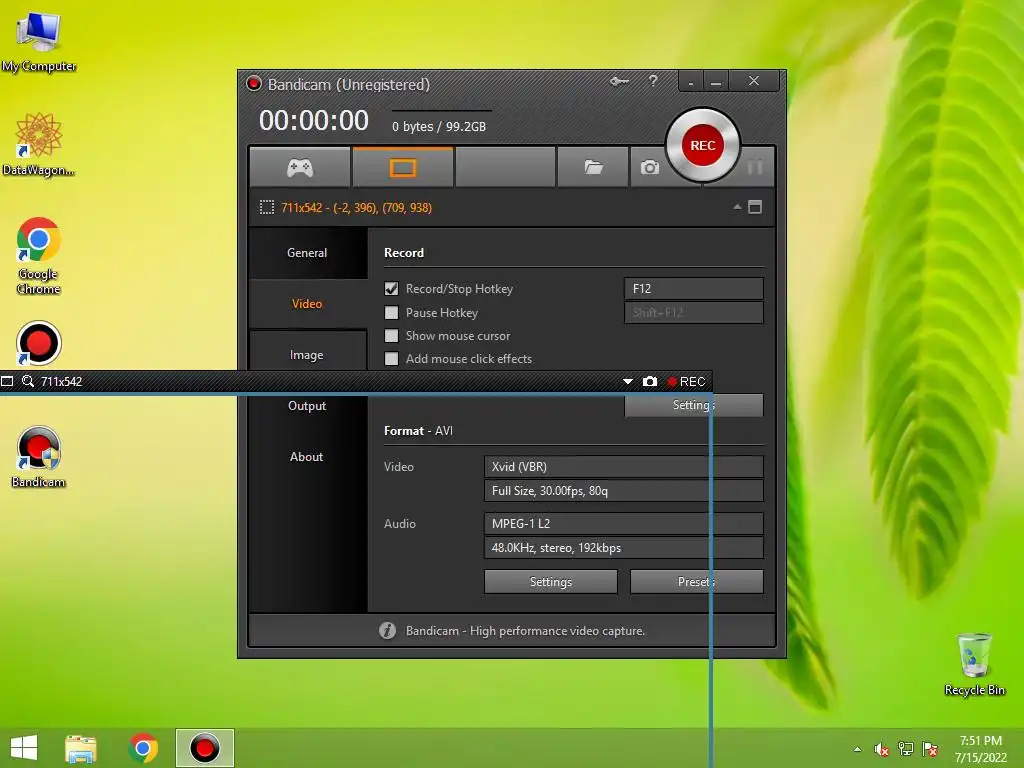Screen dimensions: 1024x768
Task: Click the big red REC button
Action: [x=703, y=145]
